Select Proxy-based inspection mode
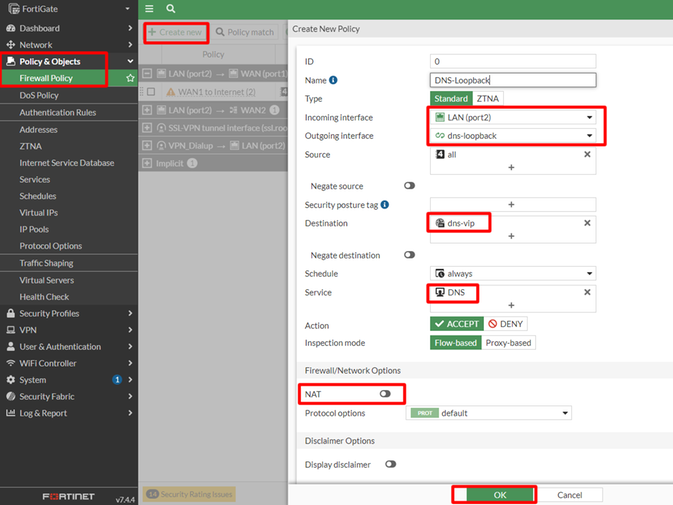This screenshot has width=673, height=505. [x=509, y=343]
